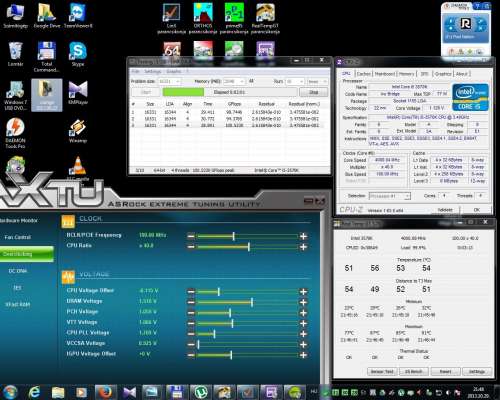This screenshot has height=400, width=500.
Task: Launch RealTempGT desktop shortcut
Action: (x=265, y=19)
